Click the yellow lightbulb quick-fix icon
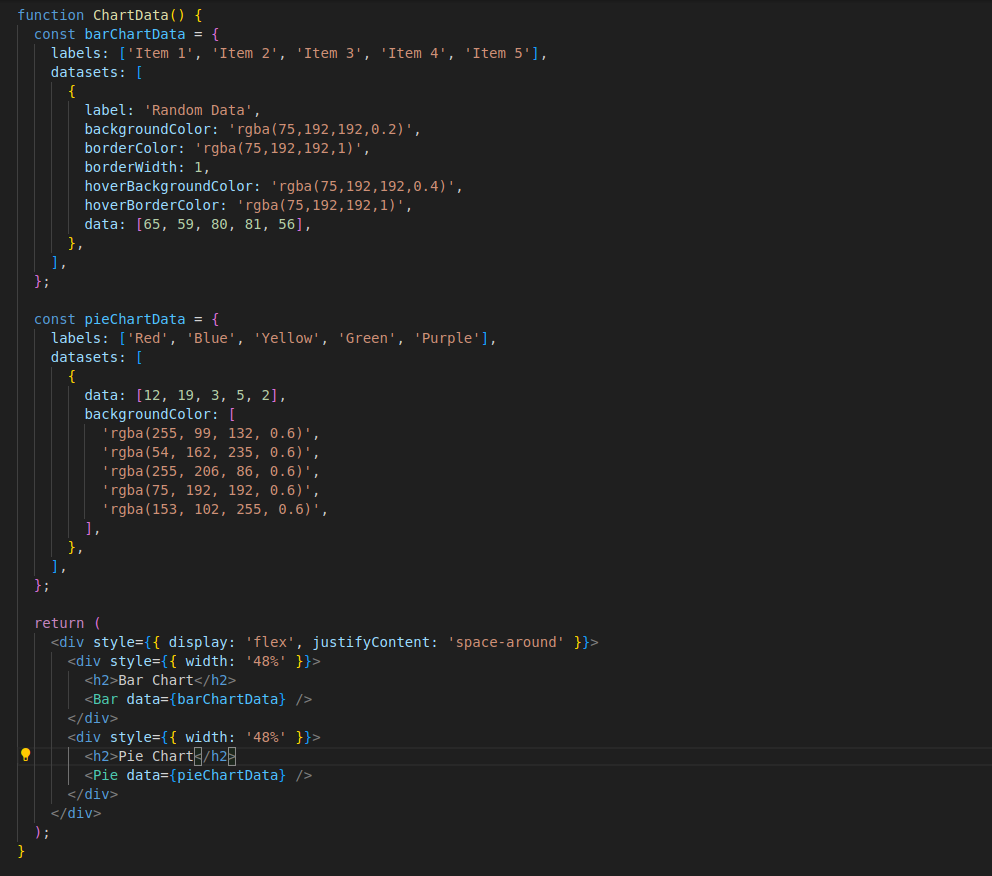 coord(26,755)
